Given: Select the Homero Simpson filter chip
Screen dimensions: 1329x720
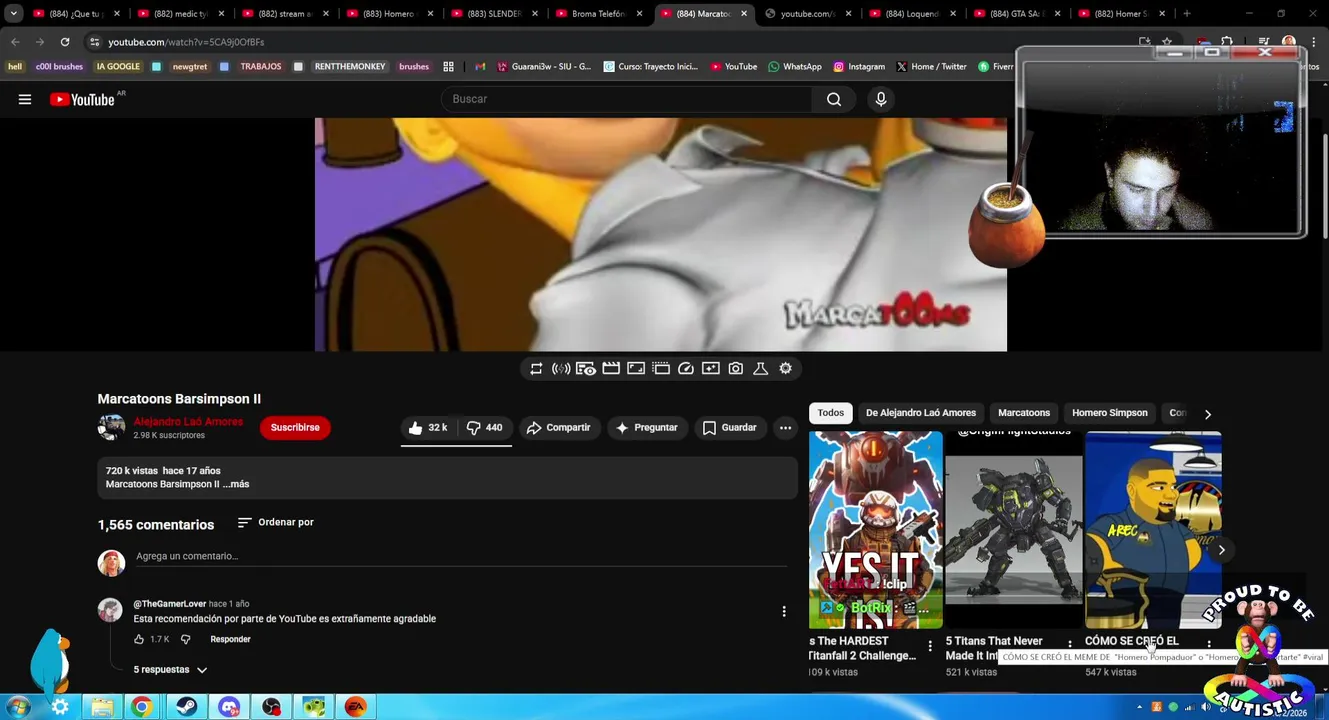Looking at the screenshot, I should (x=1110, y=413).
